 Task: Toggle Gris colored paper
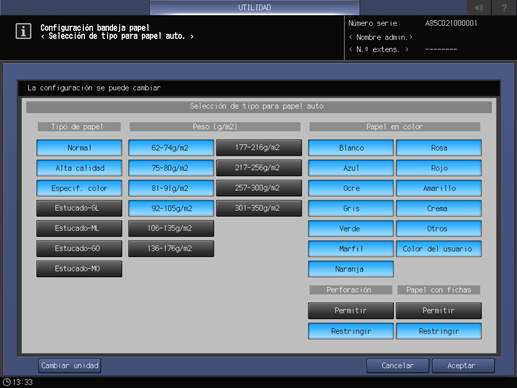point(351,208)
